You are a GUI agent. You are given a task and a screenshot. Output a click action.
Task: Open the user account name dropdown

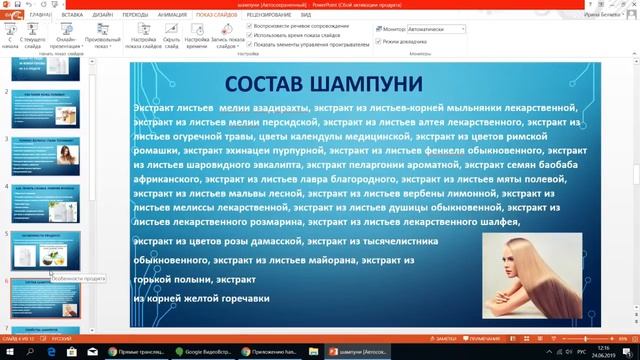[604, 15]
